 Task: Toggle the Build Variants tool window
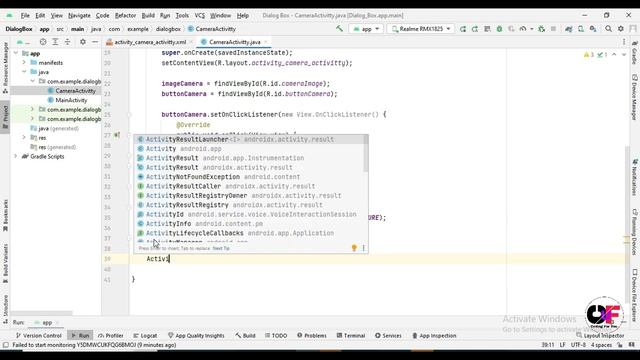point(5,264)
